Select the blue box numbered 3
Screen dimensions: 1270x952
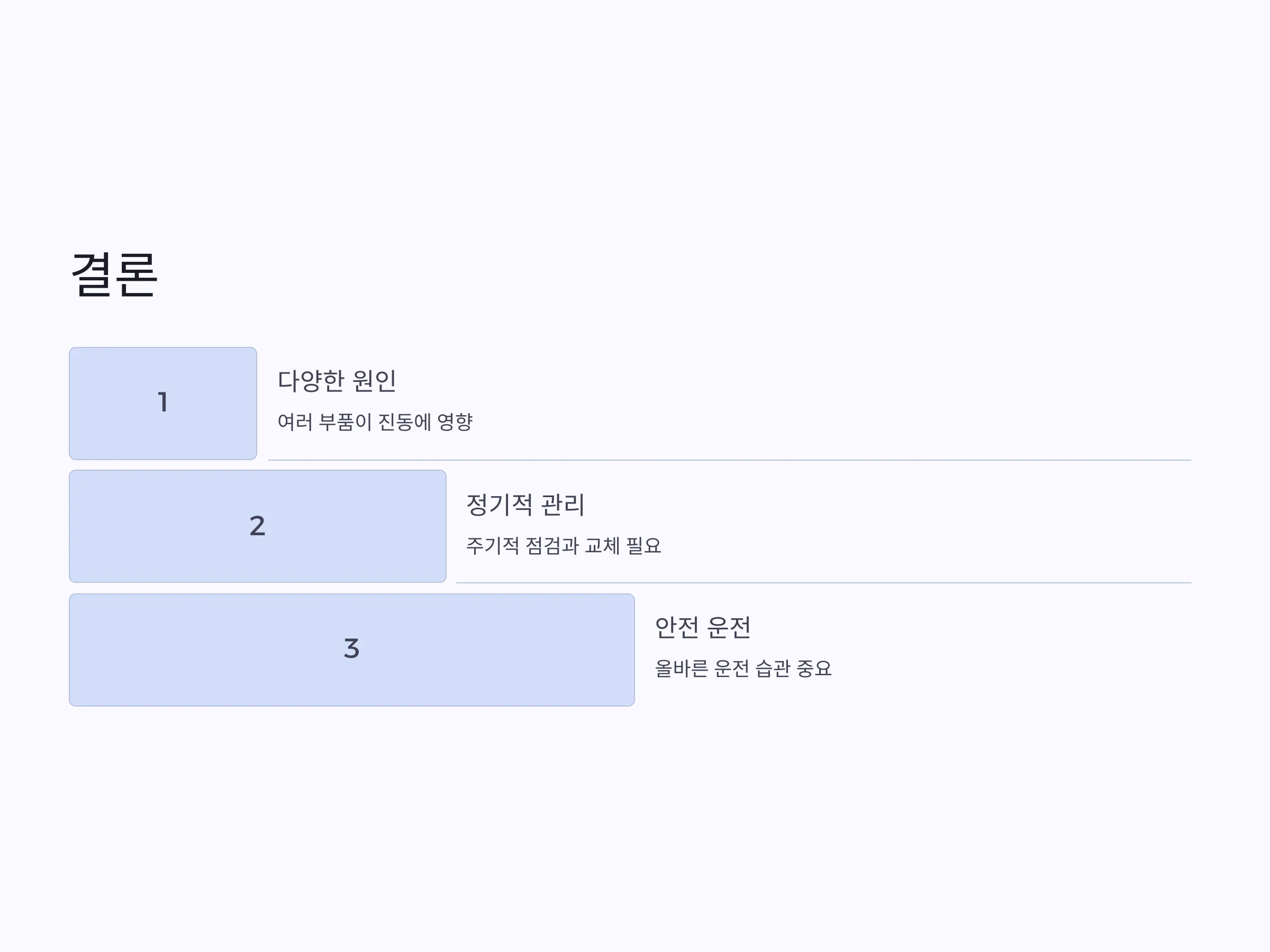point(352,649)
